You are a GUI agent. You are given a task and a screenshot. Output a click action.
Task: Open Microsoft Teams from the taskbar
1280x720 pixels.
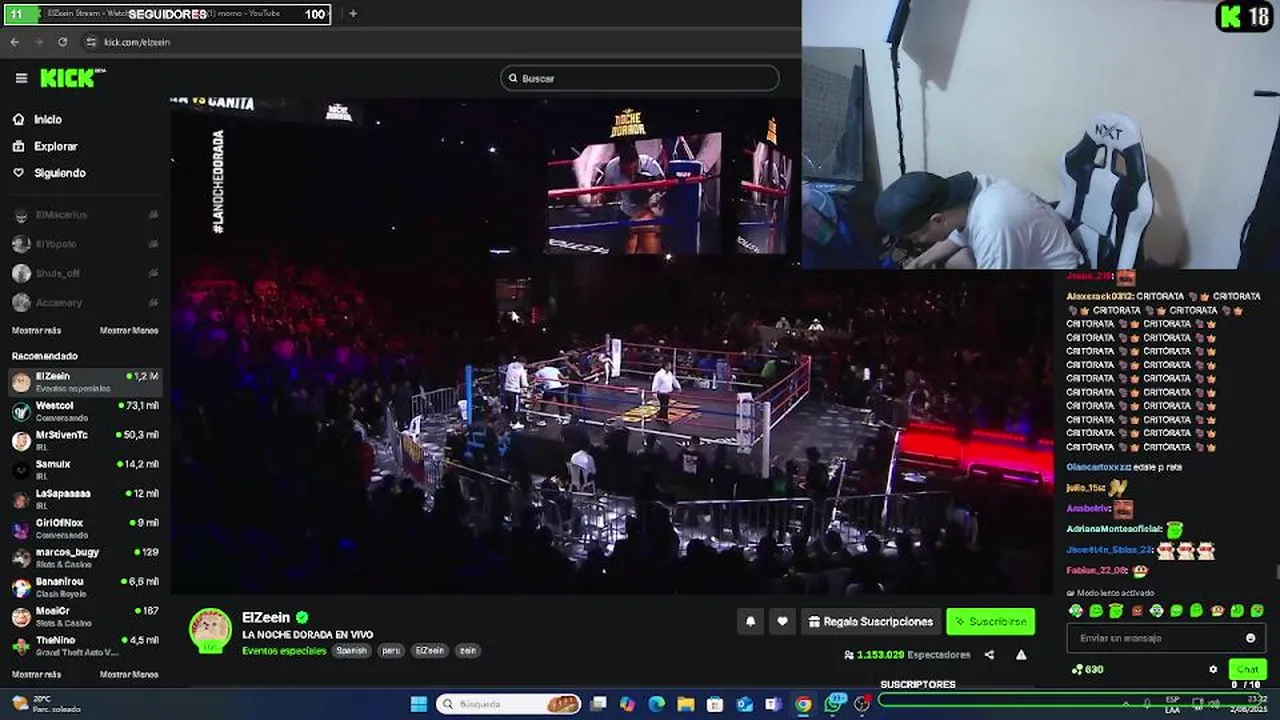coord(773,704)
